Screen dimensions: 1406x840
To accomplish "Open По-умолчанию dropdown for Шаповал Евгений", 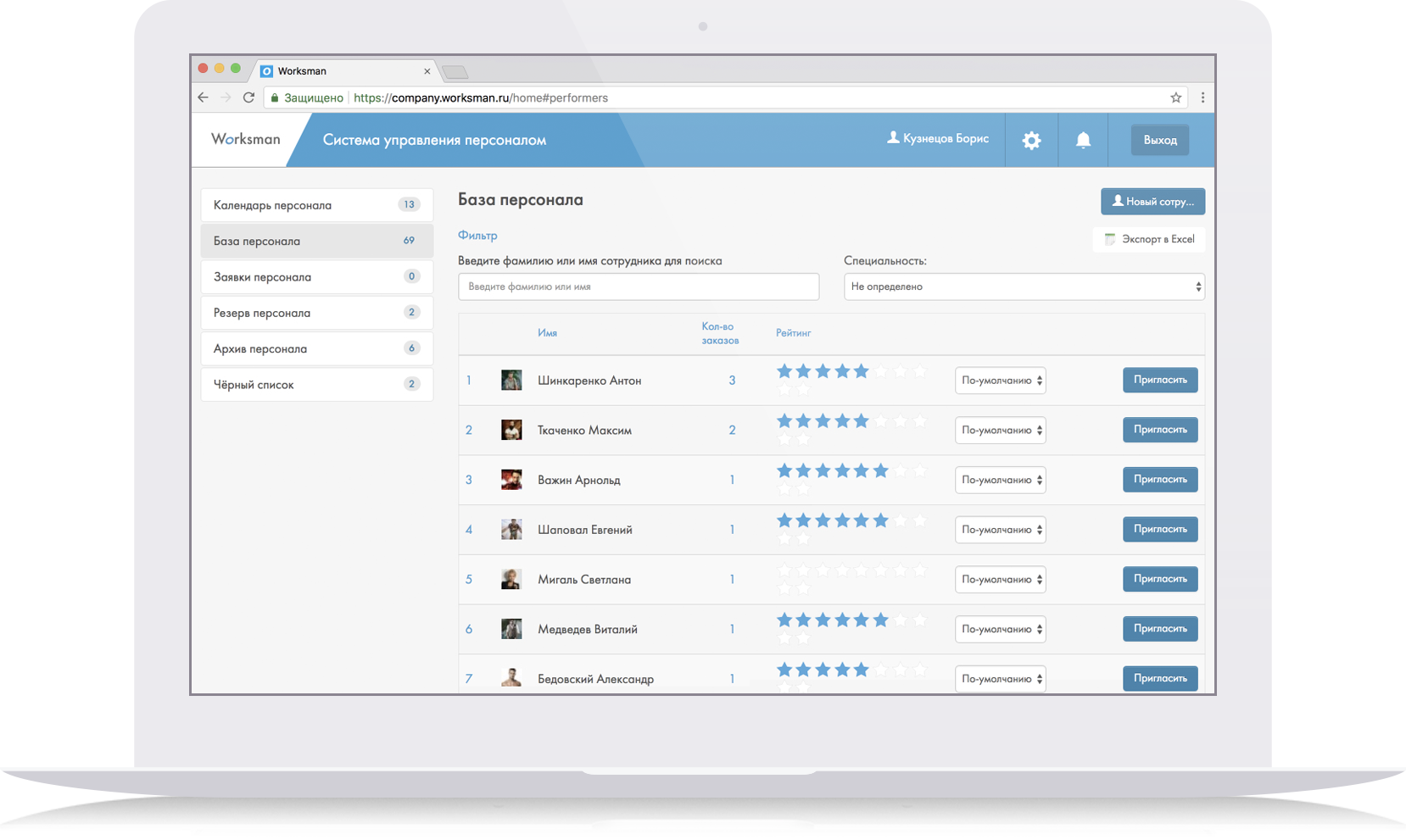I will point(1001,530).
